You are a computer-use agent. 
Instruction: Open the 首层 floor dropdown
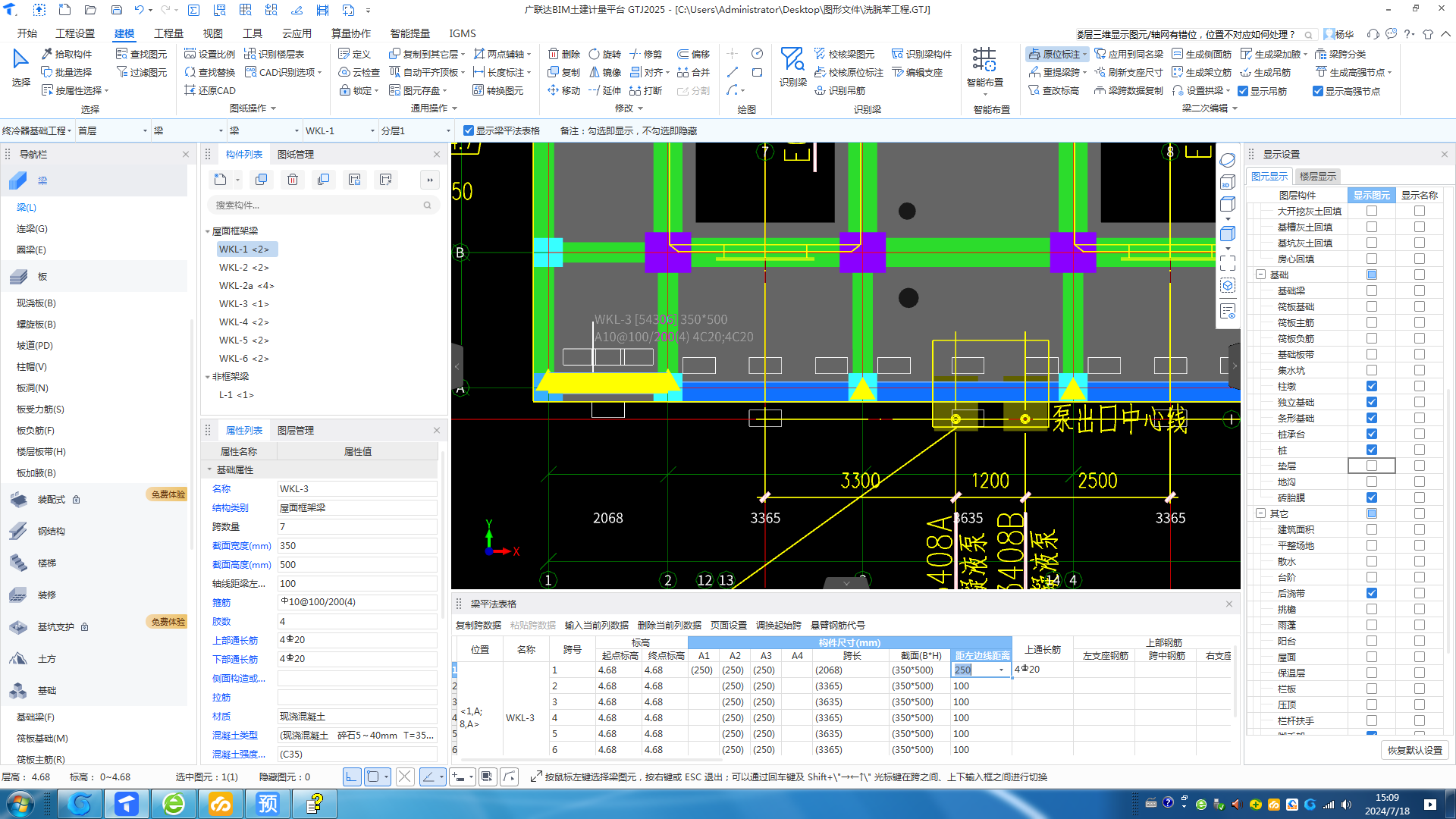pos(112,130)
